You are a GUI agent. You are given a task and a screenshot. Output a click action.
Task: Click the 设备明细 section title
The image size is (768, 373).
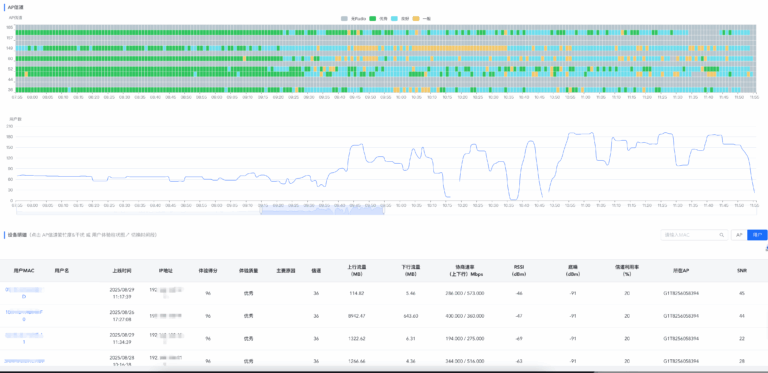[x=17, y=235]
